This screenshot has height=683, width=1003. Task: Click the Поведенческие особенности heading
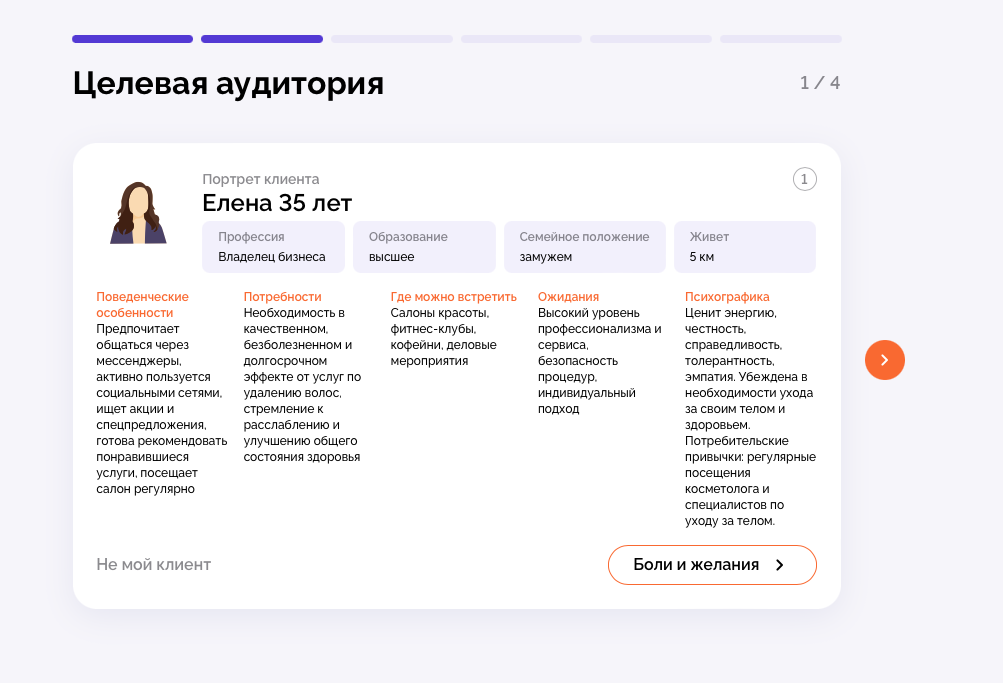pyautogui.click(x=143, y=304)
